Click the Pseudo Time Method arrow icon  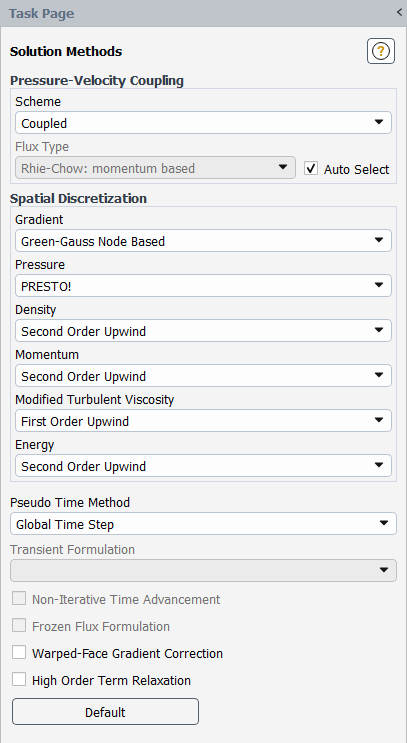pyautogui.click(x=384, y=523)
